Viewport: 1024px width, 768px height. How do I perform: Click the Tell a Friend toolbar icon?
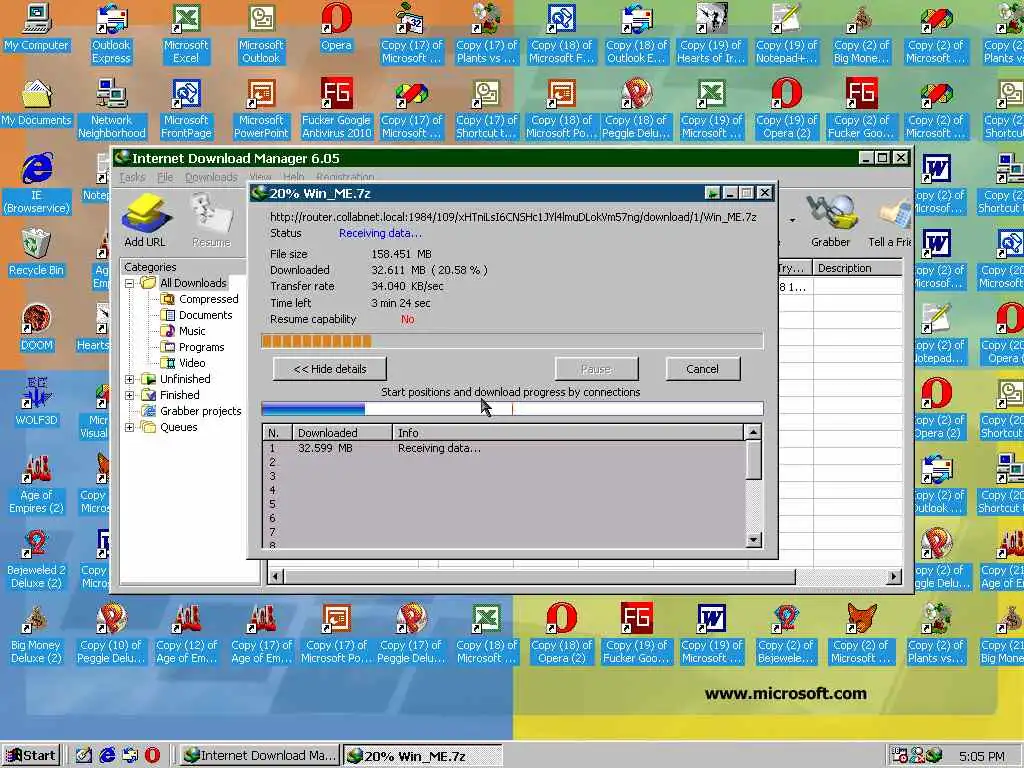pyautogui.click(x=889, y=221)
